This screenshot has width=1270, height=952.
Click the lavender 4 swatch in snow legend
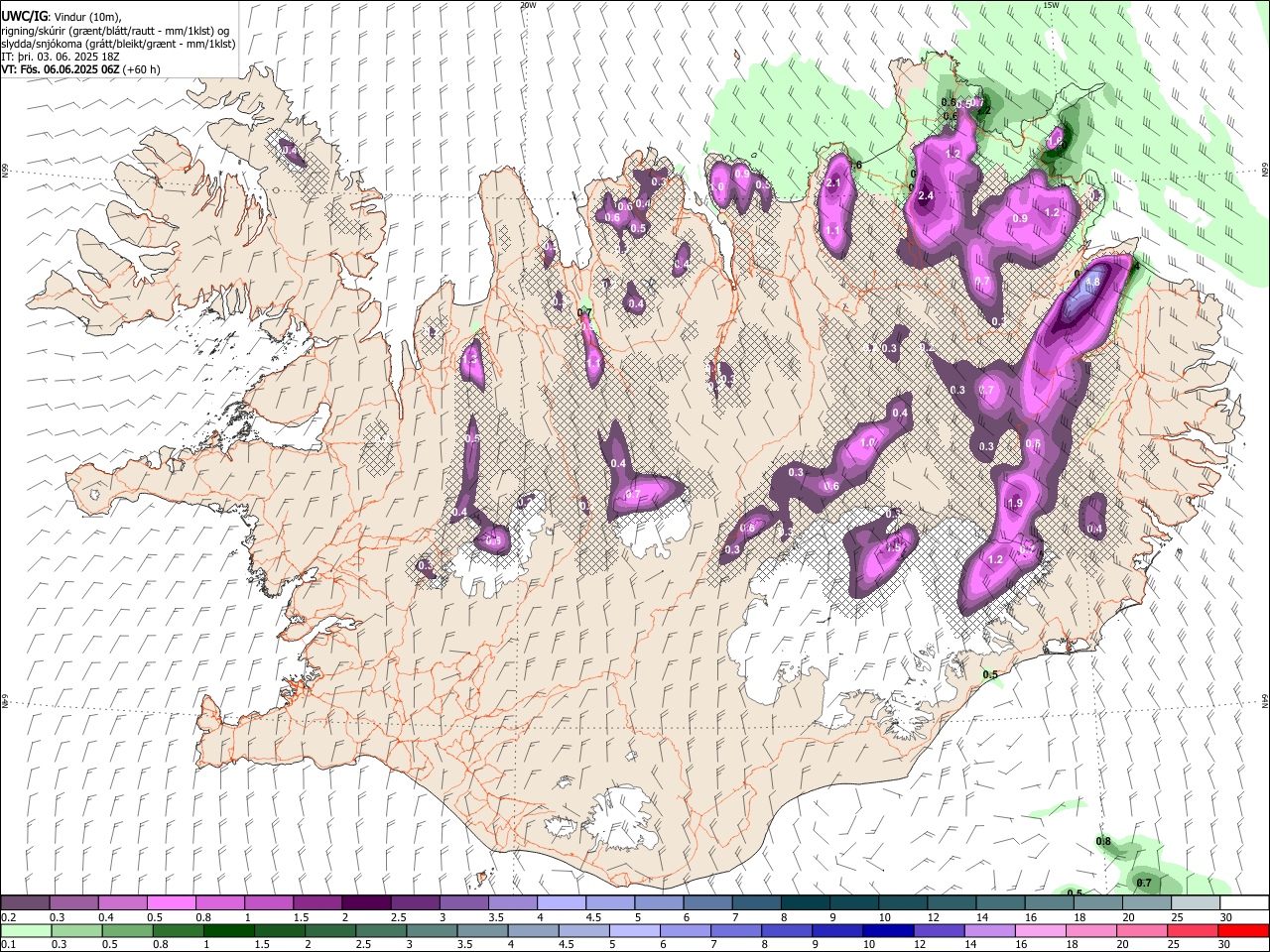[x=561, y=903]
